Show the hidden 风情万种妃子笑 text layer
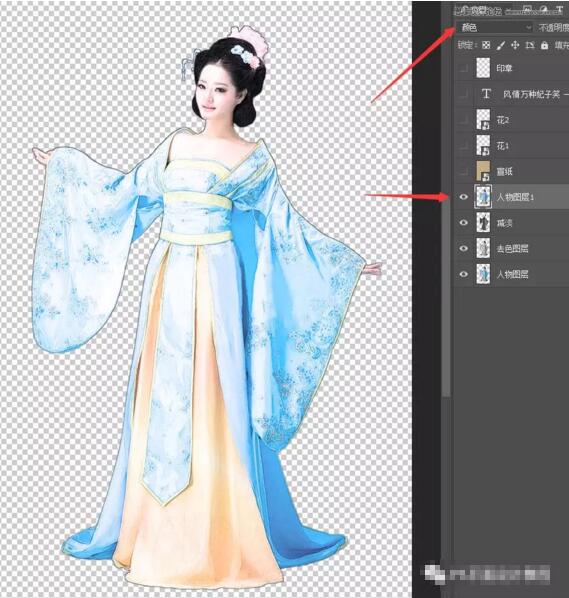Image resolution: width=569 pixels, height=598 pixels. coord(463,94)
